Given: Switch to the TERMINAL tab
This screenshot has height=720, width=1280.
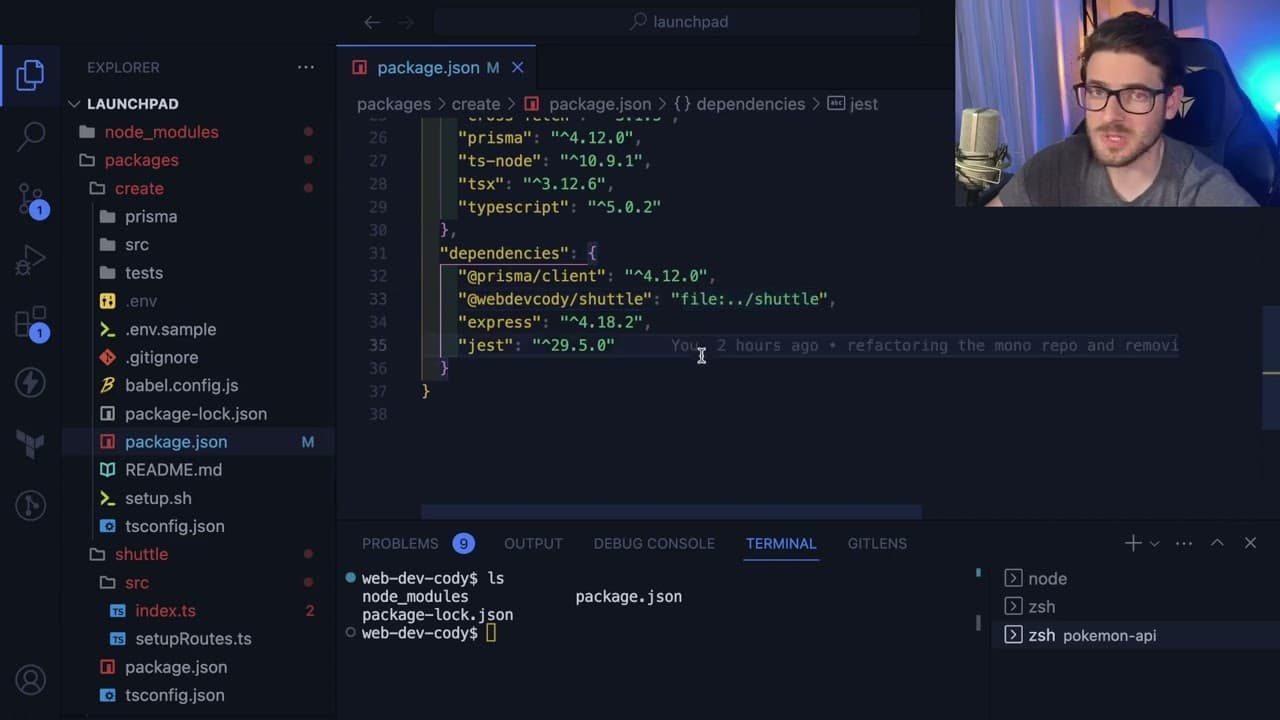Looking at the screenshot, I should (781, 543).
